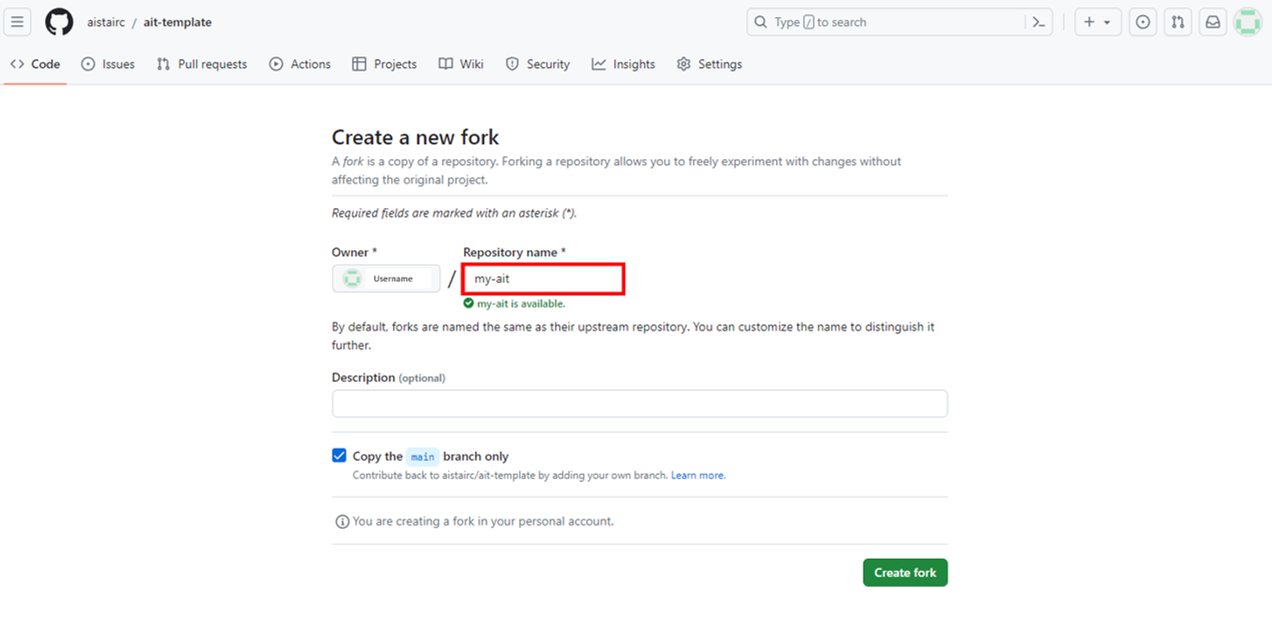1272x630 pixels.
Task: Open the Pull requests tab
Action: click(x=202, y=64)
